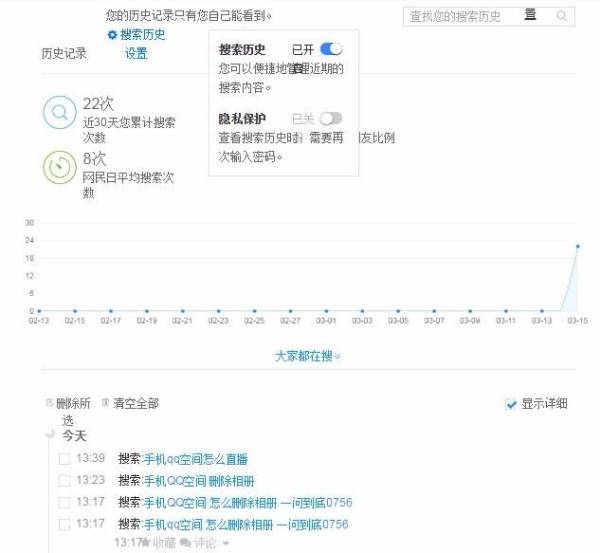The width and height of the screenshot is (600, 553).
Task: Click the magnifier icon in search box
Action: (561, 16)
